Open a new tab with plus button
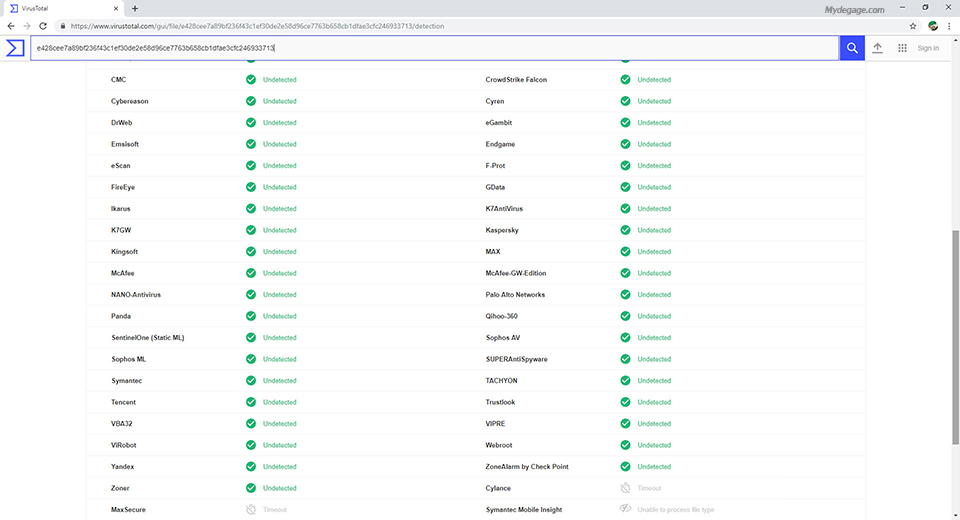Viewport: 960px width, 520px height. click(x=135, y=9)
